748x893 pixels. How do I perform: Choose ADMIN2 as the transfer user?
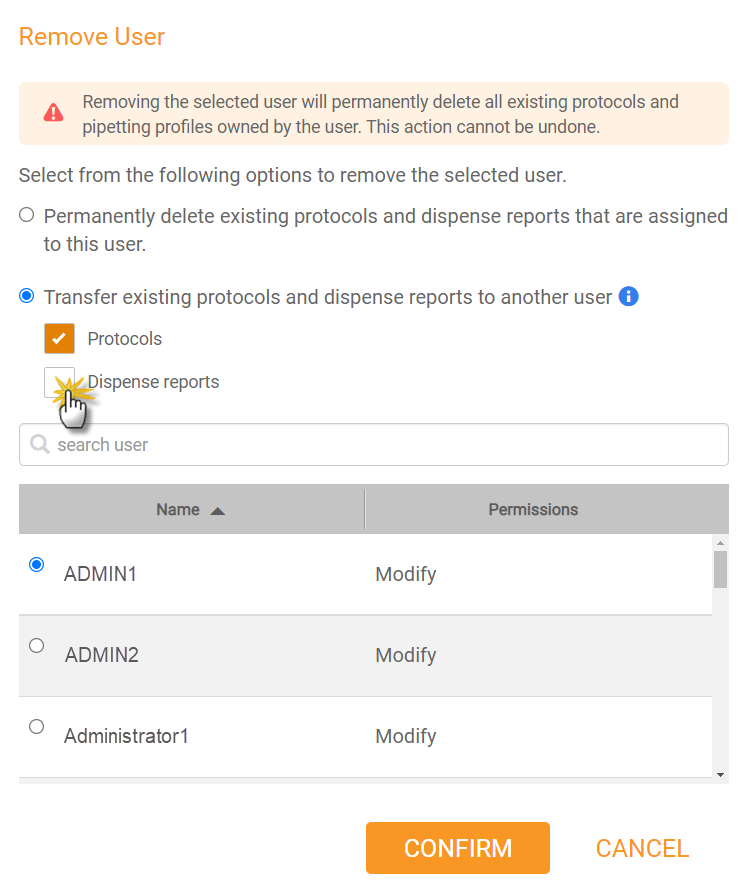point(36,645)
